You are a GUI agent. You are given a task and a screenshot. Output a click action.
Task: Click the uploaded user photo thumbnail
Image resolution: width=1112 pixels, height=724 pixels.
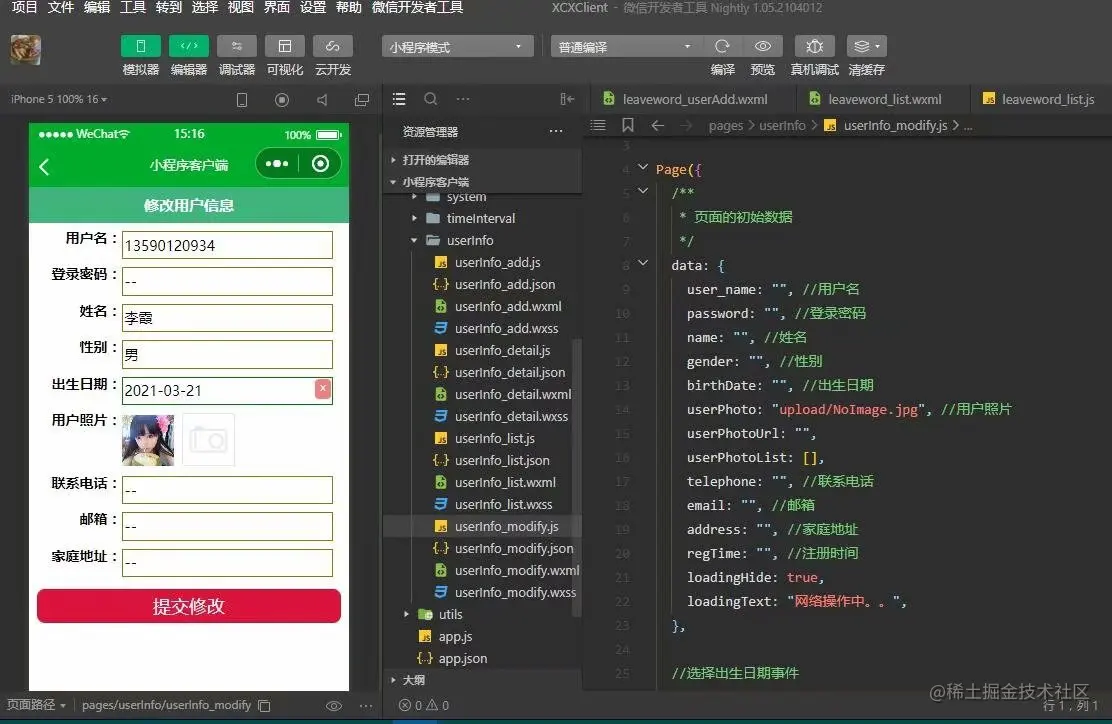click(148, 440)
